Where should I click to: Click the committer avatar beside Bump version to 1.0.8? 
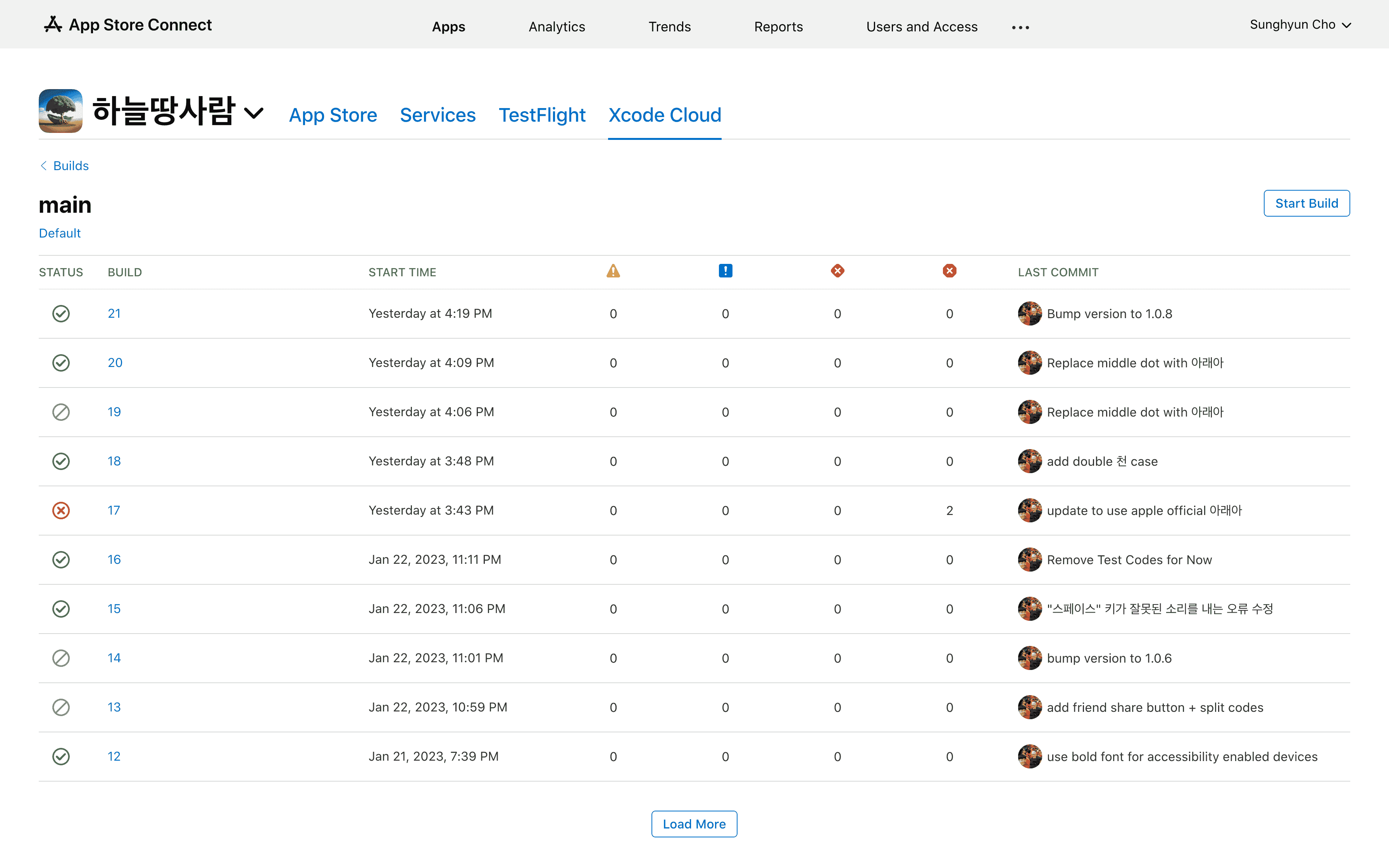(x=1030, y=313)
